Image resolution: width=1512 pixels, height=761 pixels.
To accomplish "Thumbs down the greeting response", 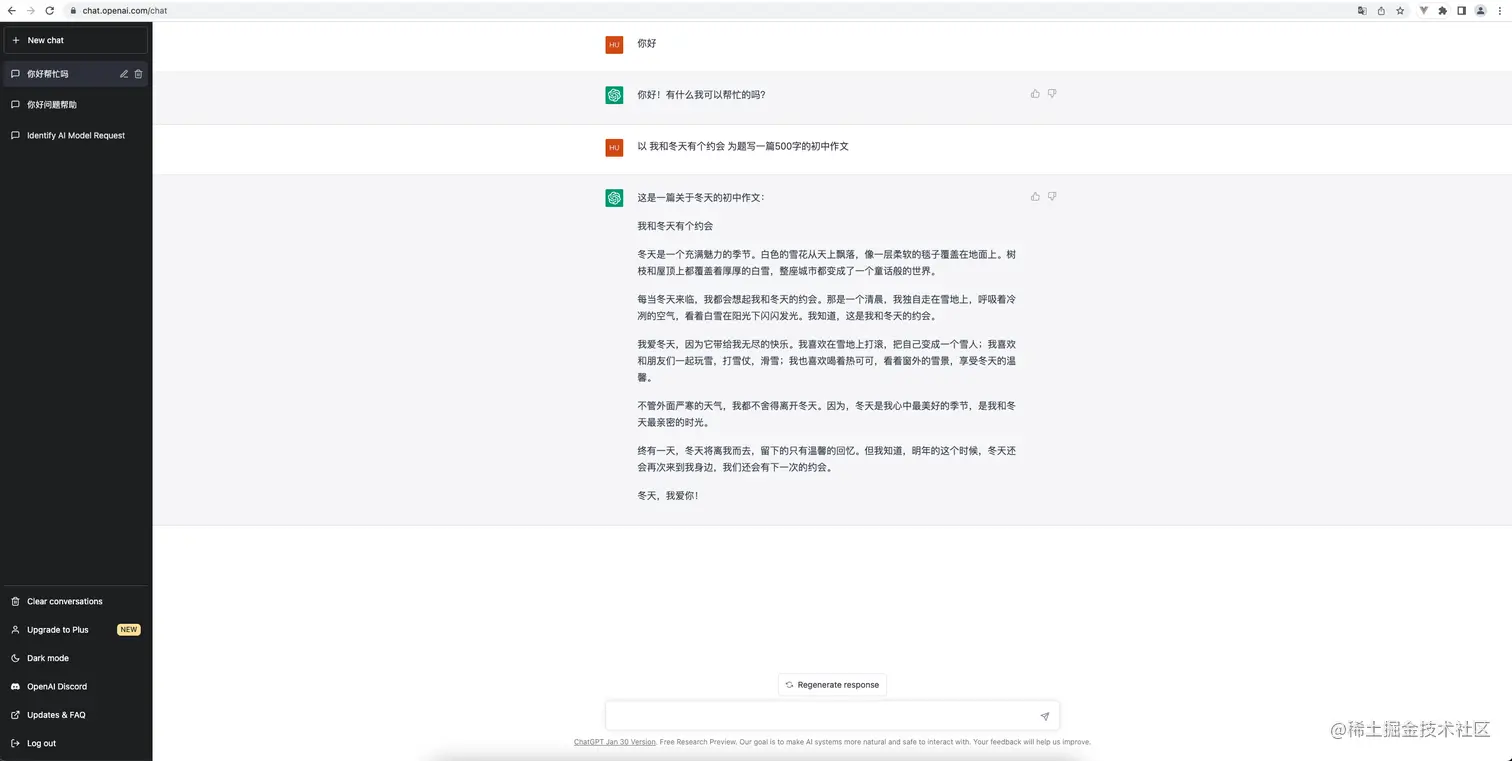I will pyautogui.click(x=1052, y=94).
